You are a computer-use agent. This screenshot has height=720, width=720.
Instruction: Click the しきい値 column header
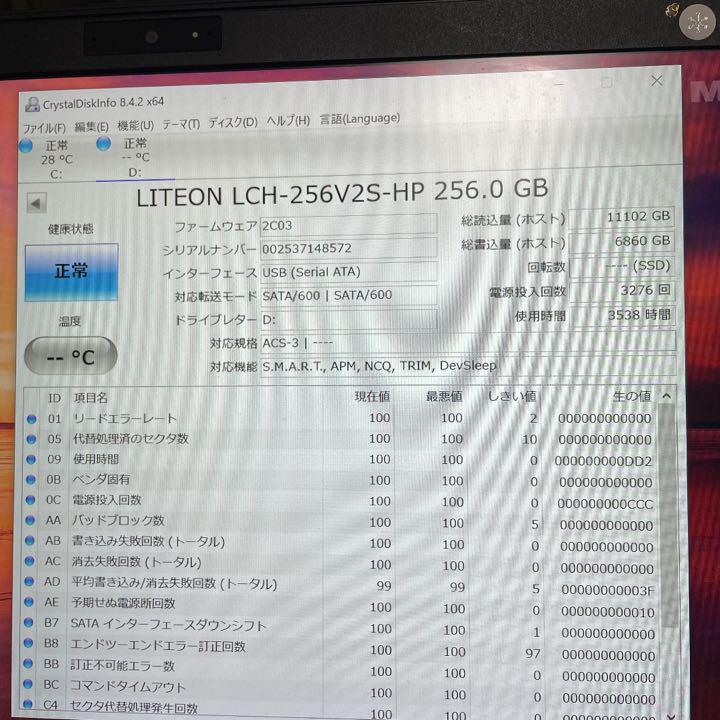click(x=512, y=396)
